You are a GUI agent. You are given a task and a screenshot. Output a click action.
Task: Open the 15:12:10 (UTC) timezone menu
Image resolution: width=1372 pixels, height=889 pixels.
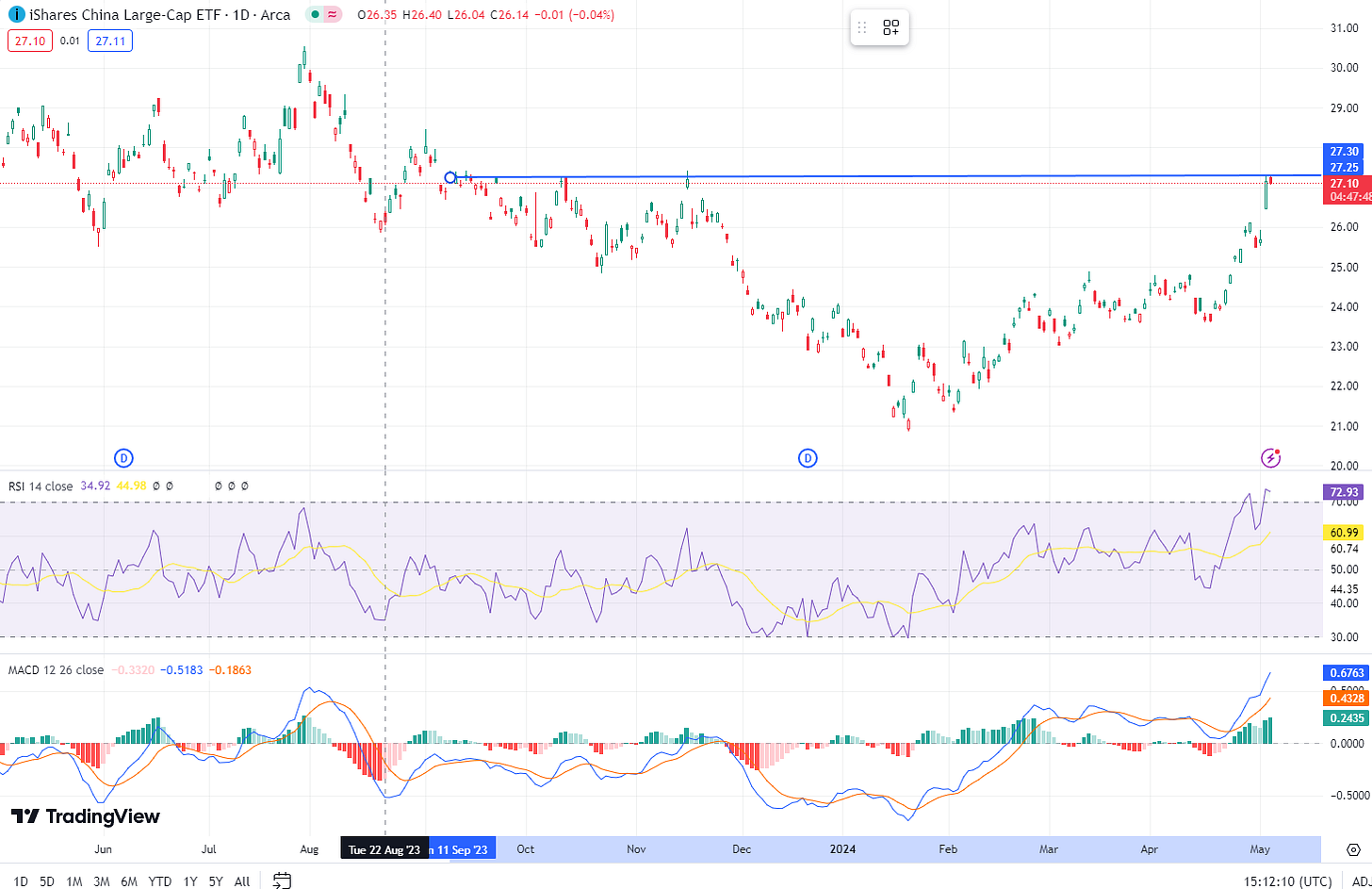click(1287, 881)
